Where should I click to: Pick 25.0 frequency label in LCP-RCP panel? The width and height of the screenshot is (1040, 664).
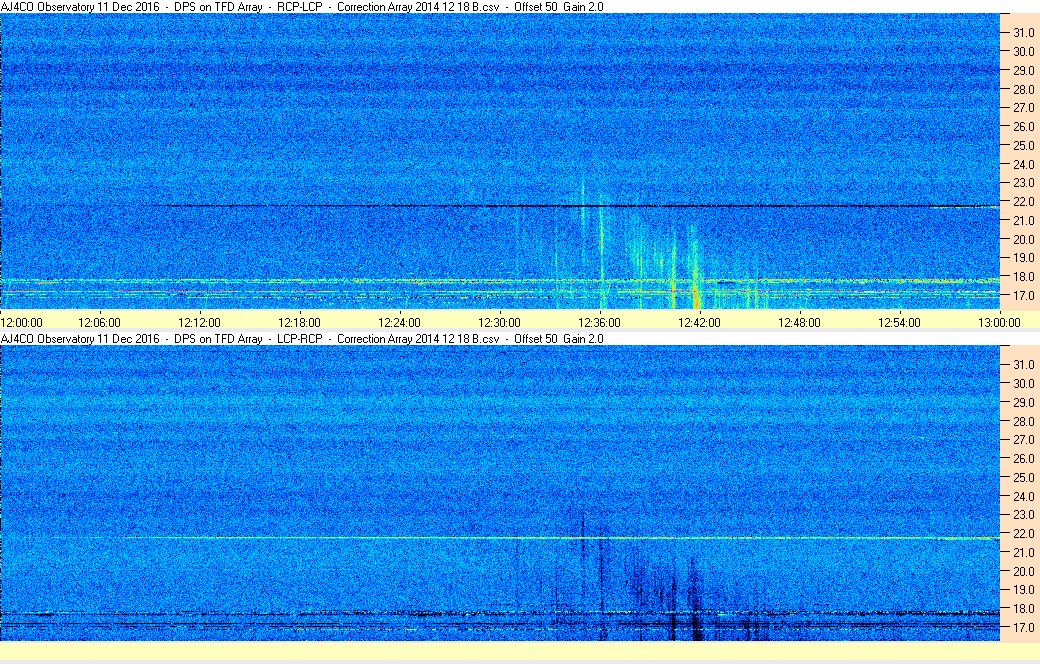click(1023, 477)
